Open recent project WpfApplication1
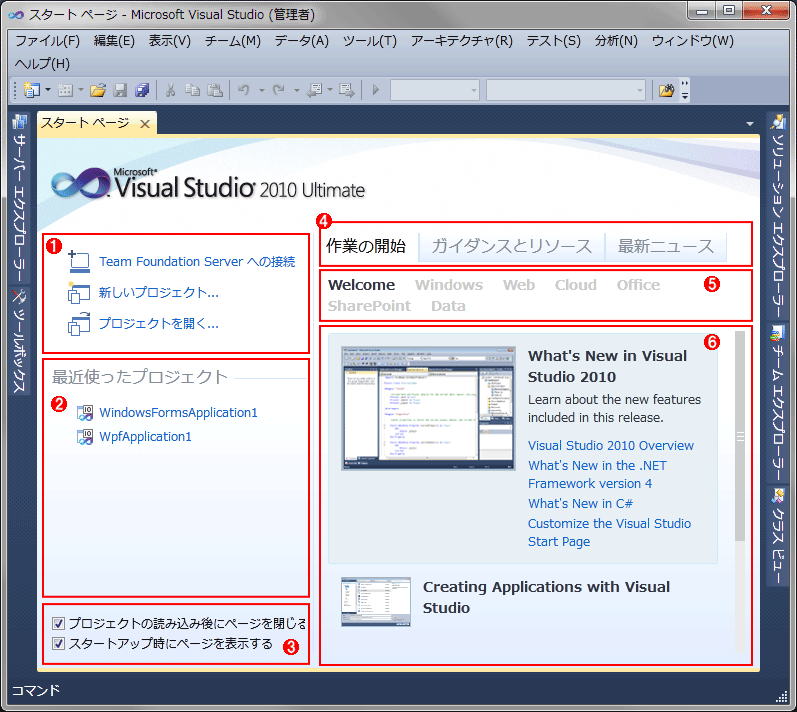Viewport: 797px width, 712px height. (145, 437)
